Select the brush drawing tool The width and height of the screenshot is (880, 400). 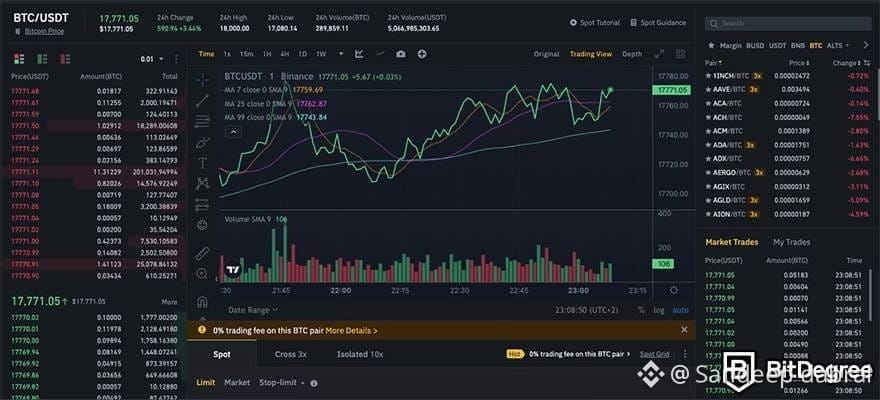click(x=203, y=142)
